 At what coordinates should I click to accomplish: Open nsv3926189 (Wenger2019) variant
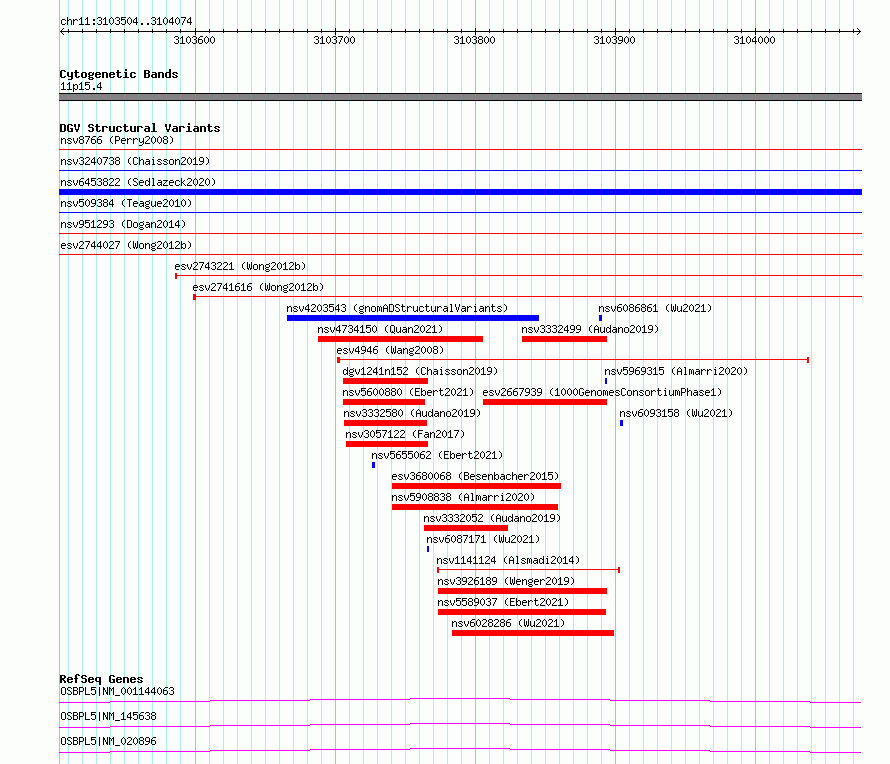(x=506, y=581)
